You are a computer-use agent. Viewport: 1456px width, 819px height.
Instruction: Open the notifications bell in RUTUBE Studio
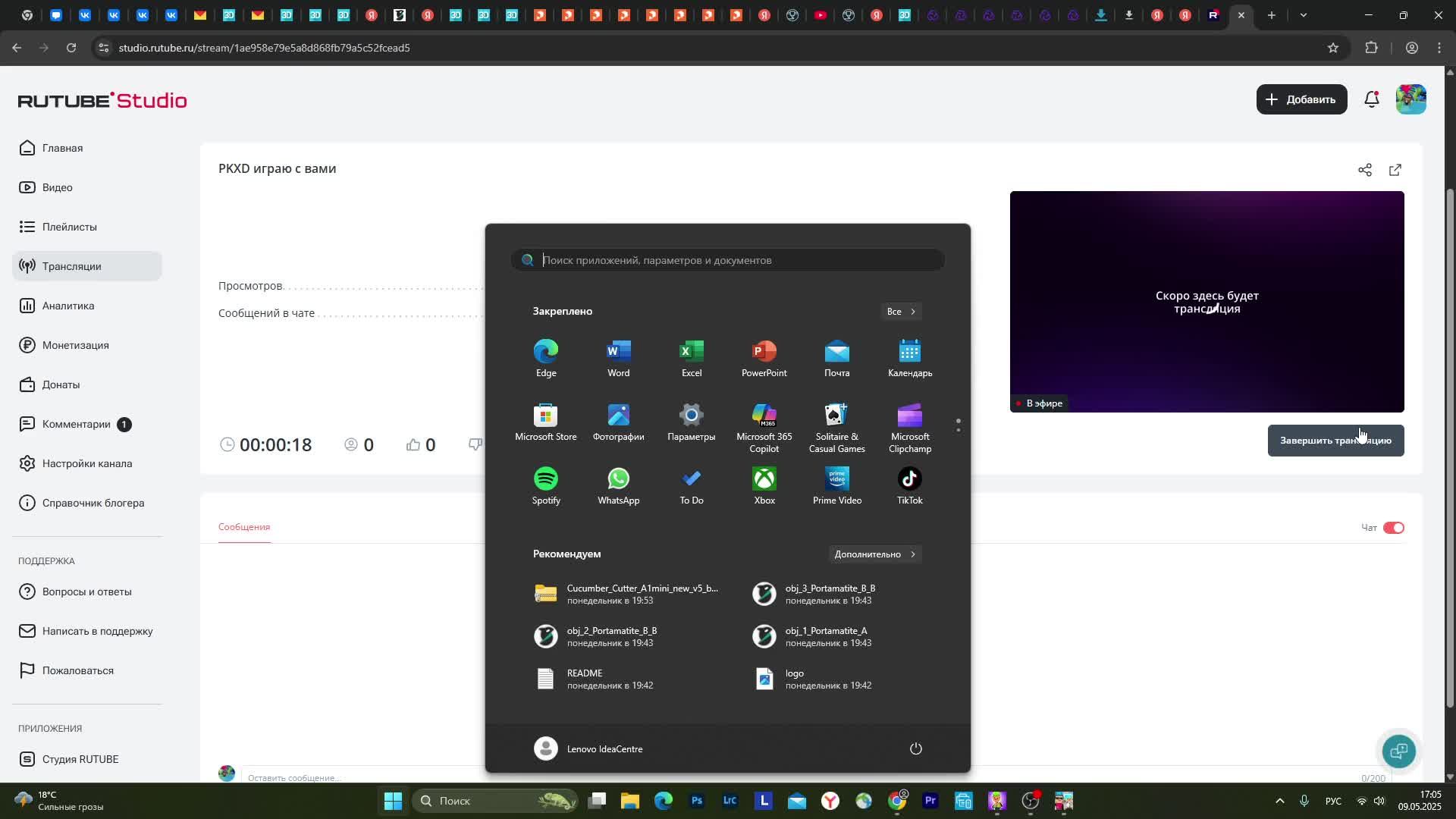pos(1372,99)
